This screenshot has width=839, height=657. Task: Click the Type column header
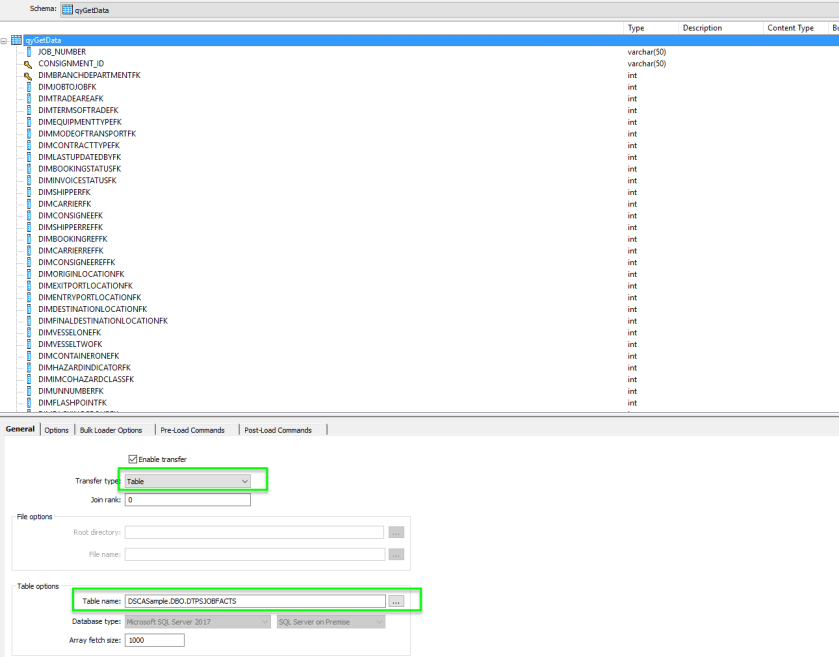[637, 28]
